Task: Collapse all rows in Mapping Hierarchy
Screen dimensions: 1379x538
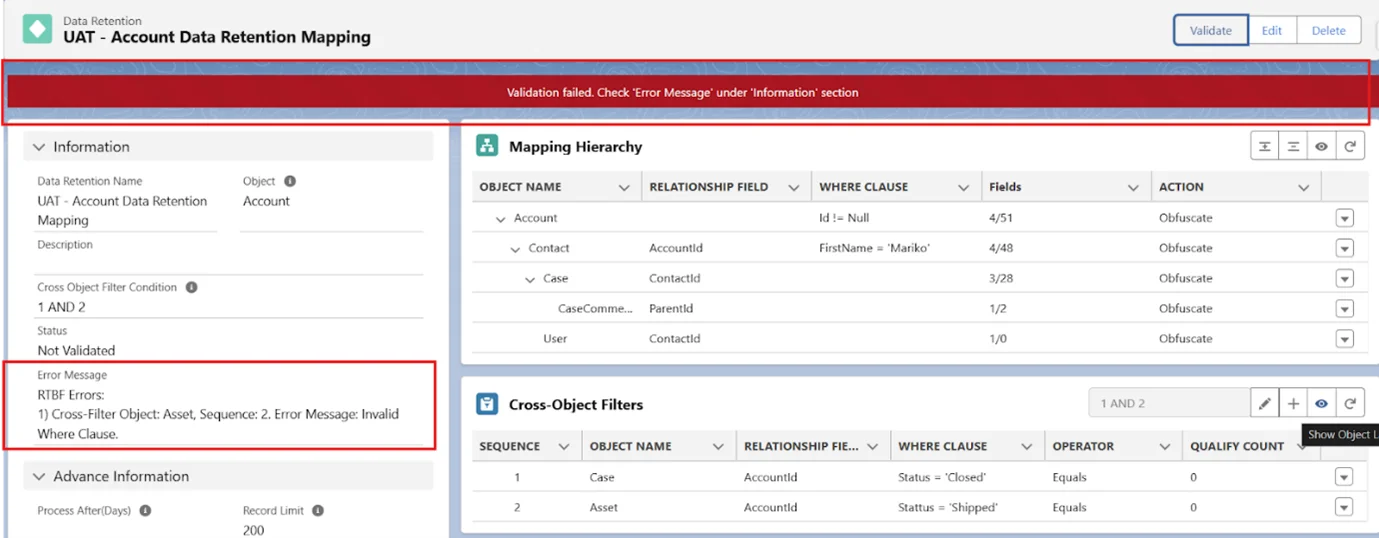Action: [x=1293, y=147]
